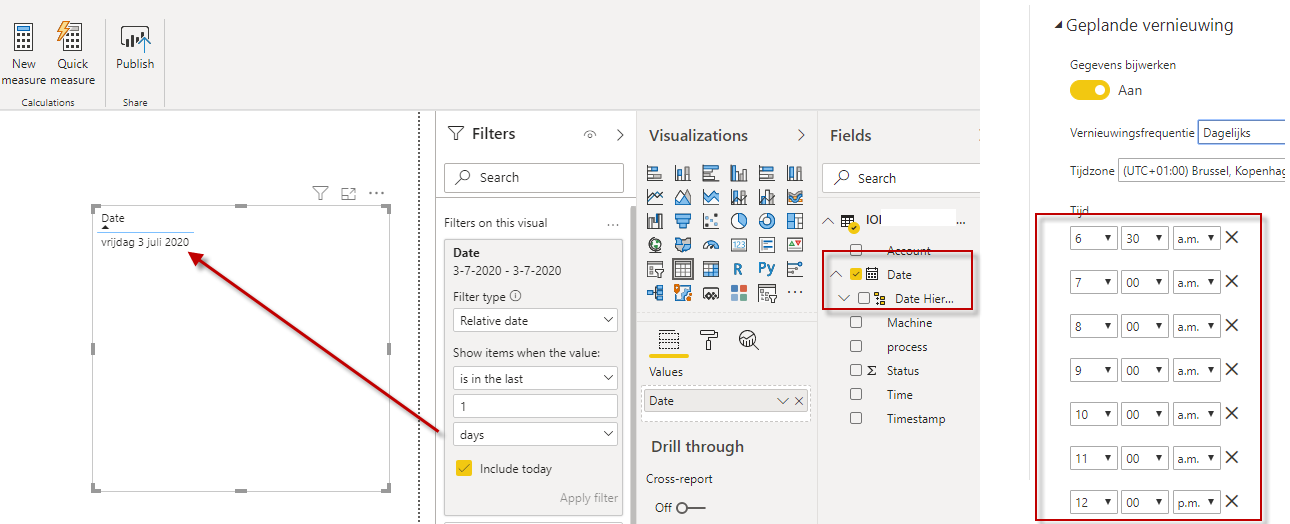Select the filled map visualization
The height and width of the screenshot is (524, 1290).
pos(683,244)
